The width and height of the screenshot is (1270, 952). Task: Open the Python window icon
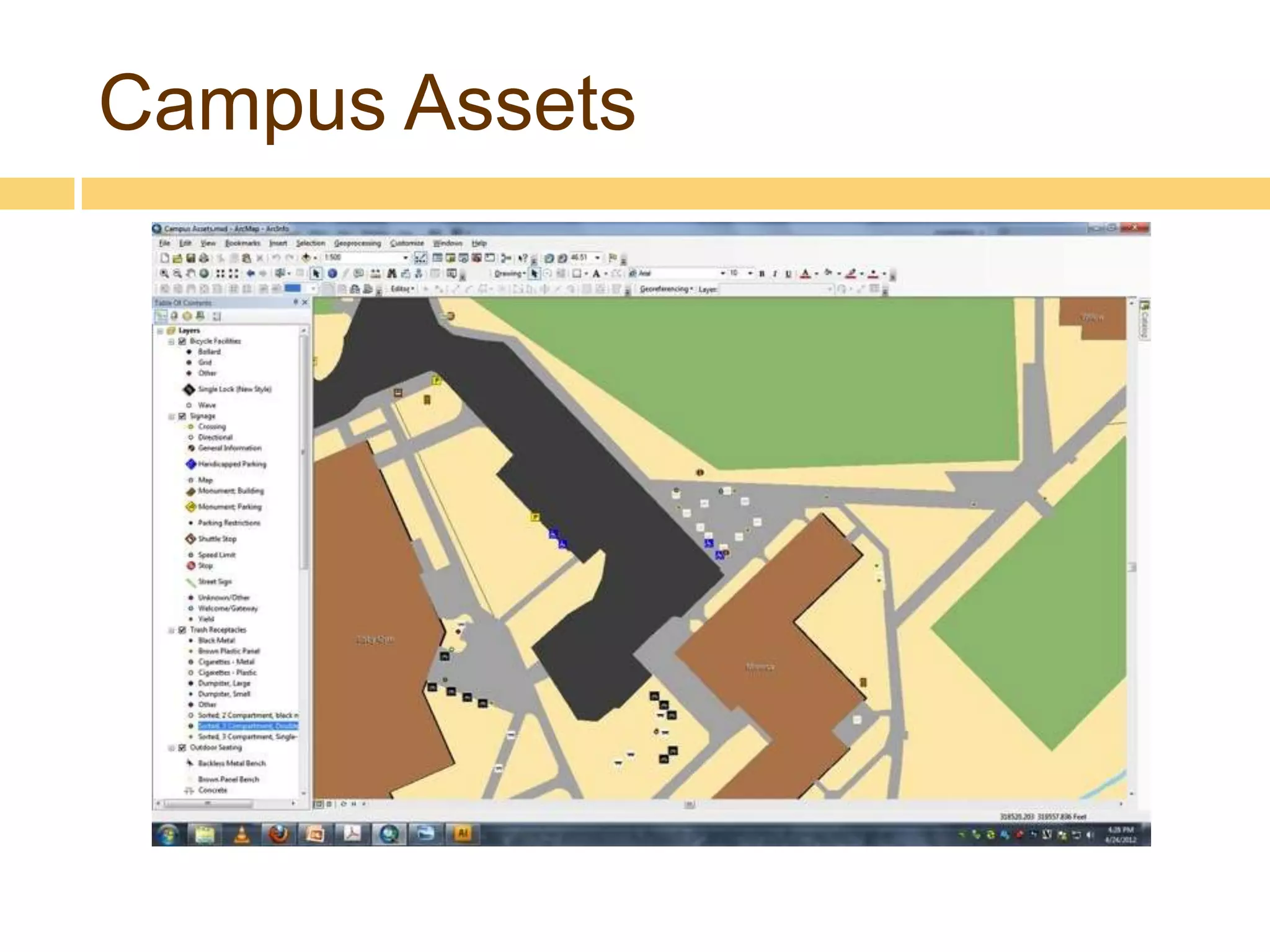pyautogui.click(x=490, y=258)
